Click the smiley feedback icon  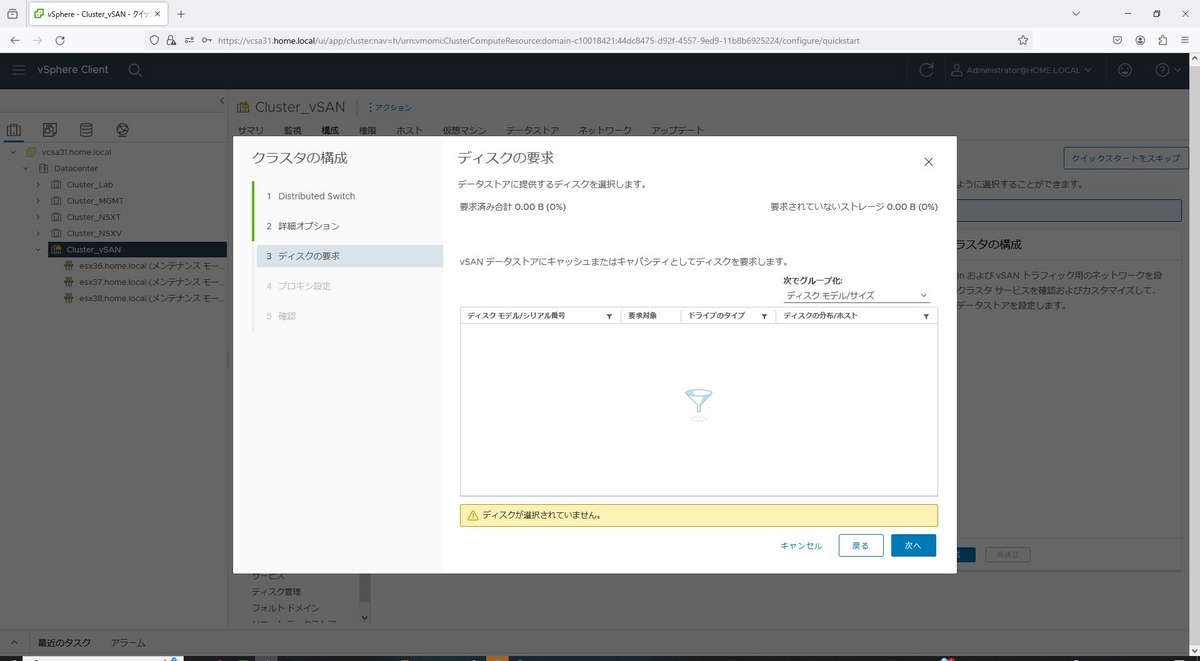(1125, 70)
